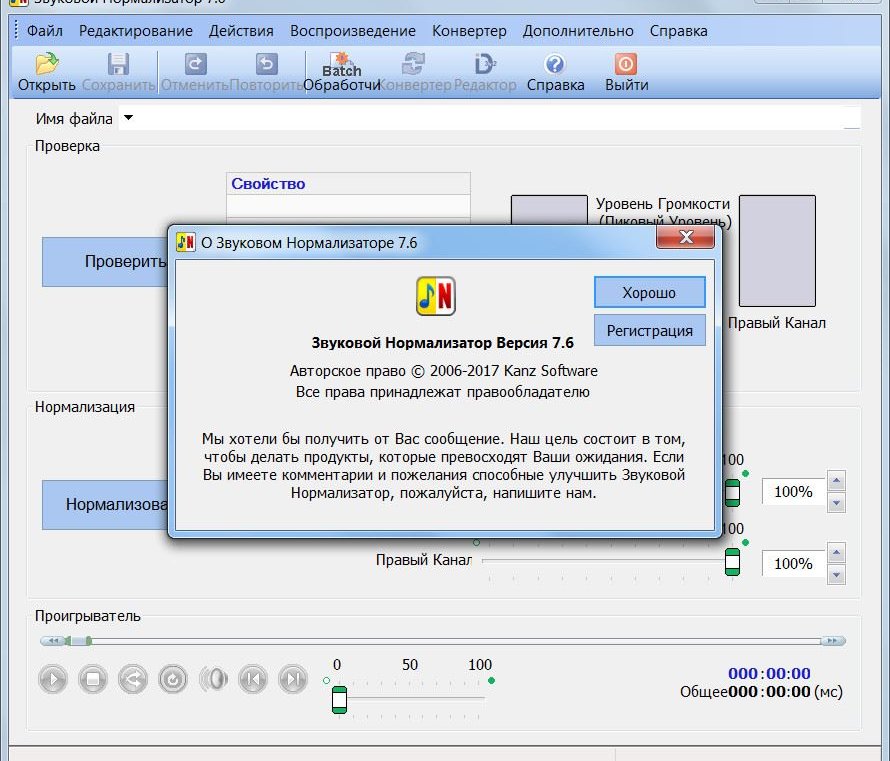The image size is (890, 761).
Task: Open the Воспроизведение menu
Action: tap(353, 31)
